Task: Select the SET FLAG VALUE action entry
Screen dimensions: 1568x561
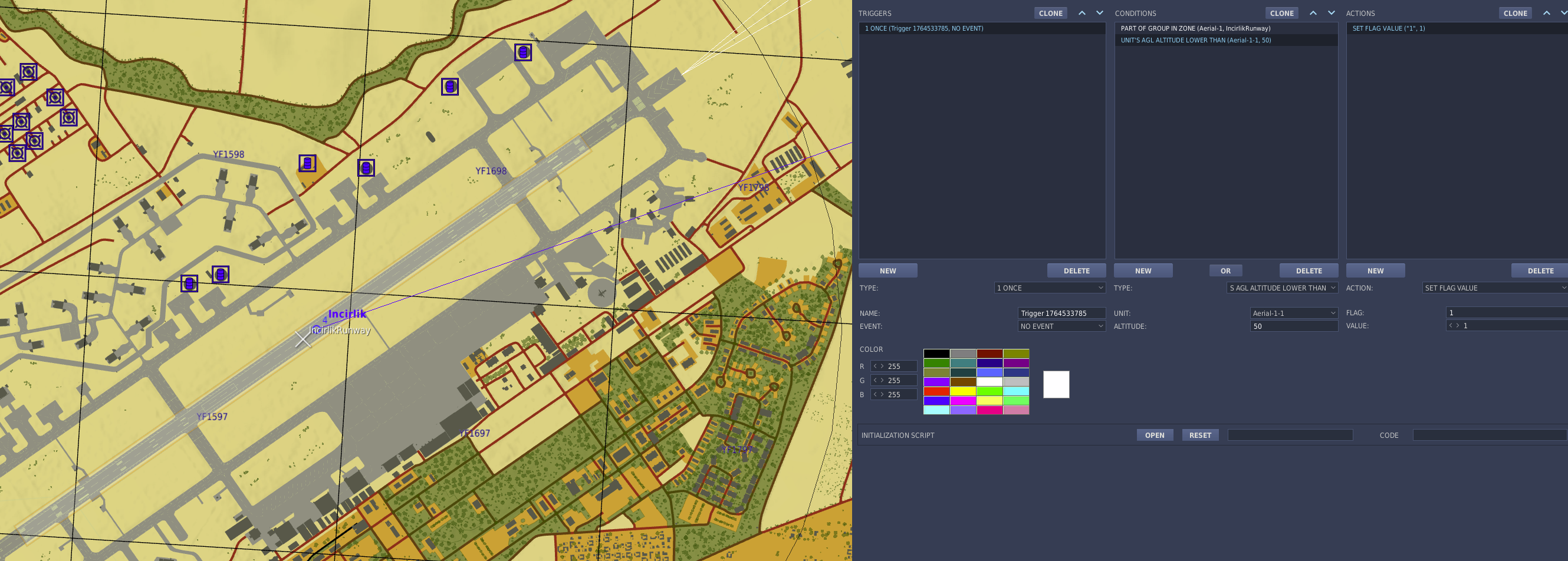Action: pos(1388,28)
